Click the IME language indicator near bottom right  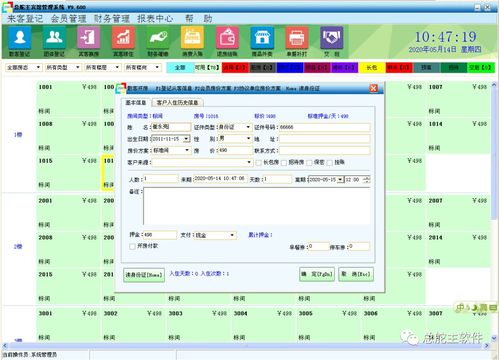[x=460, y=307]
